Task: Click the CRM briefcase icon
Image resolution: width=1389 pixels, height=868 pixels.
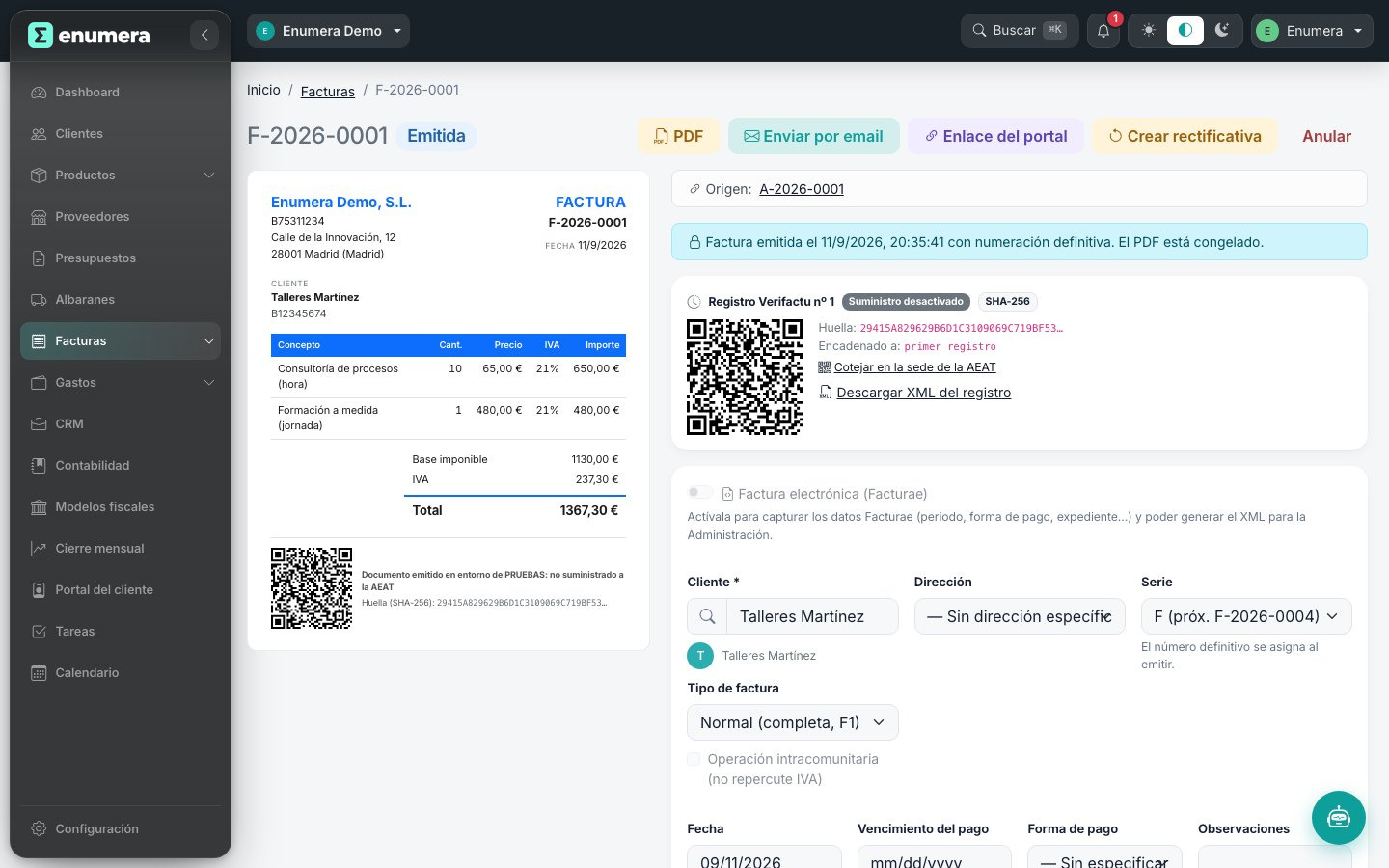Action: pyautogui.click(x=39, y=424)
